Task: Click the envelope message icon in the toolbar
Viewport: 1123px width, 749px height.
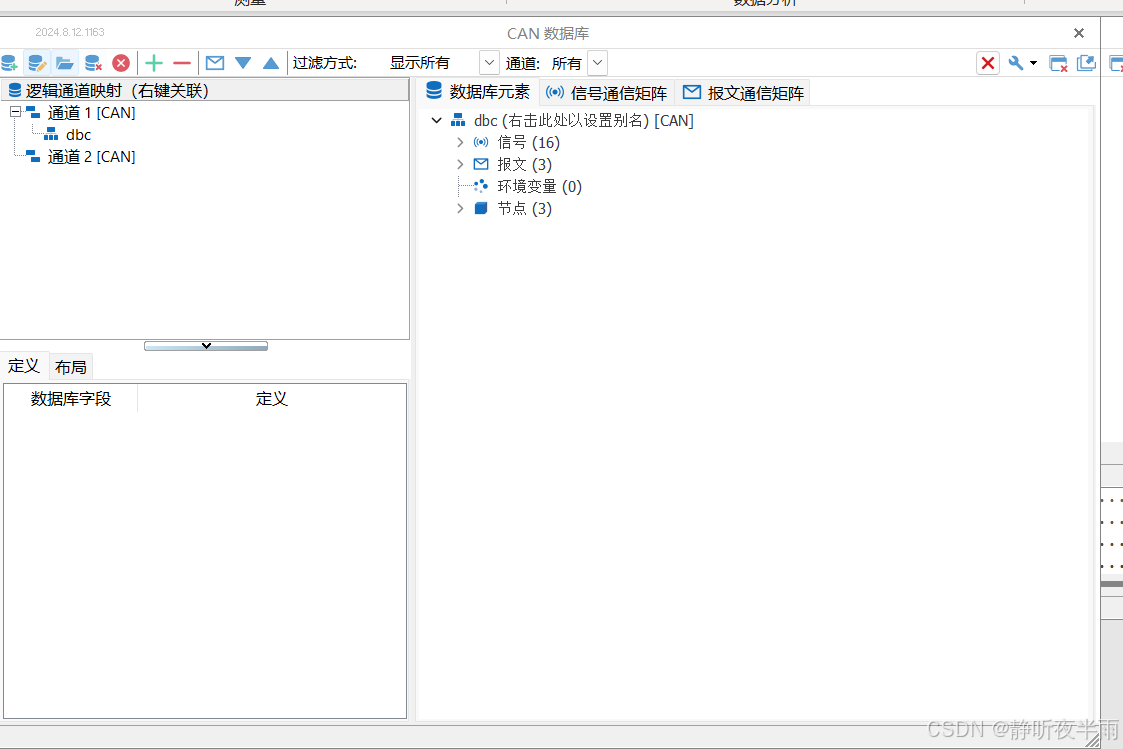Action: click(215, 63)
